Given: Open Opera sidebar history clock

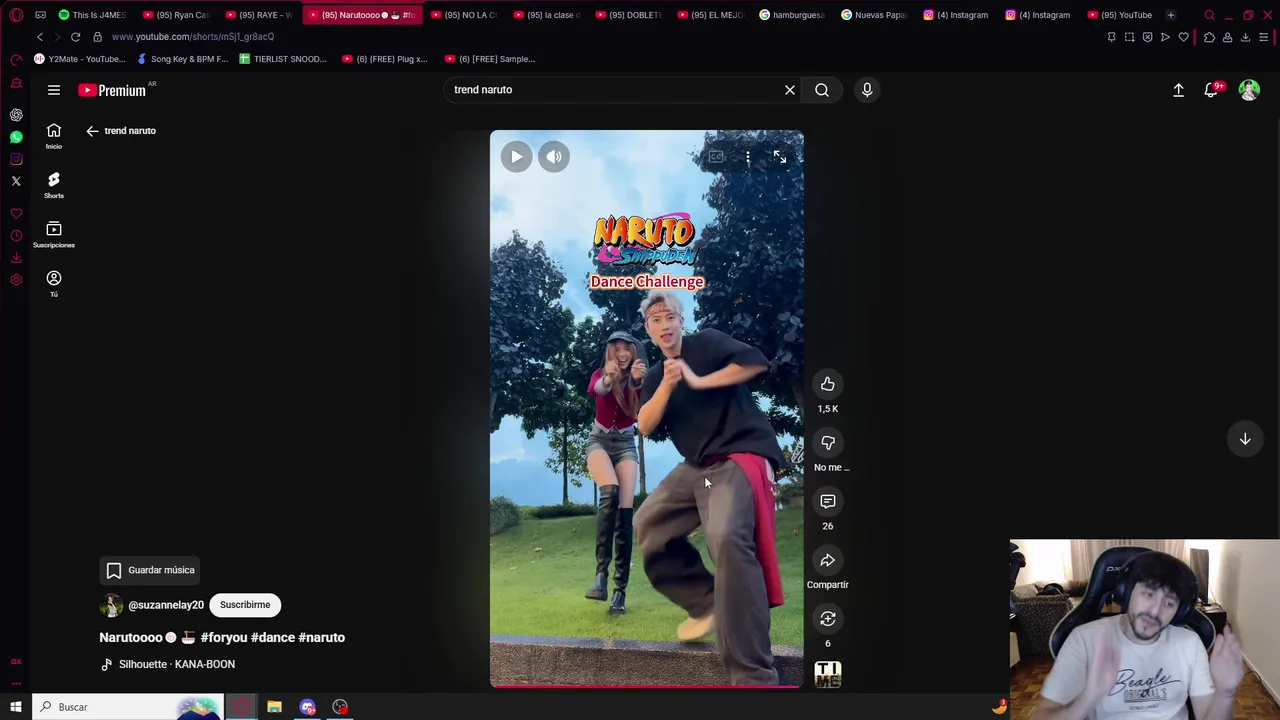Looking at the screenshot, I should click(16, 236).
